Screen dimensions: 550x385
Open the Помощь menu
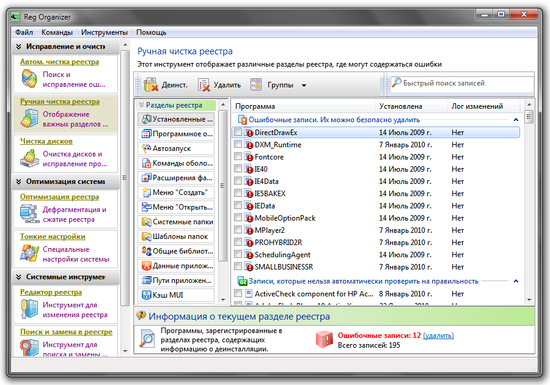coord(151,32)
